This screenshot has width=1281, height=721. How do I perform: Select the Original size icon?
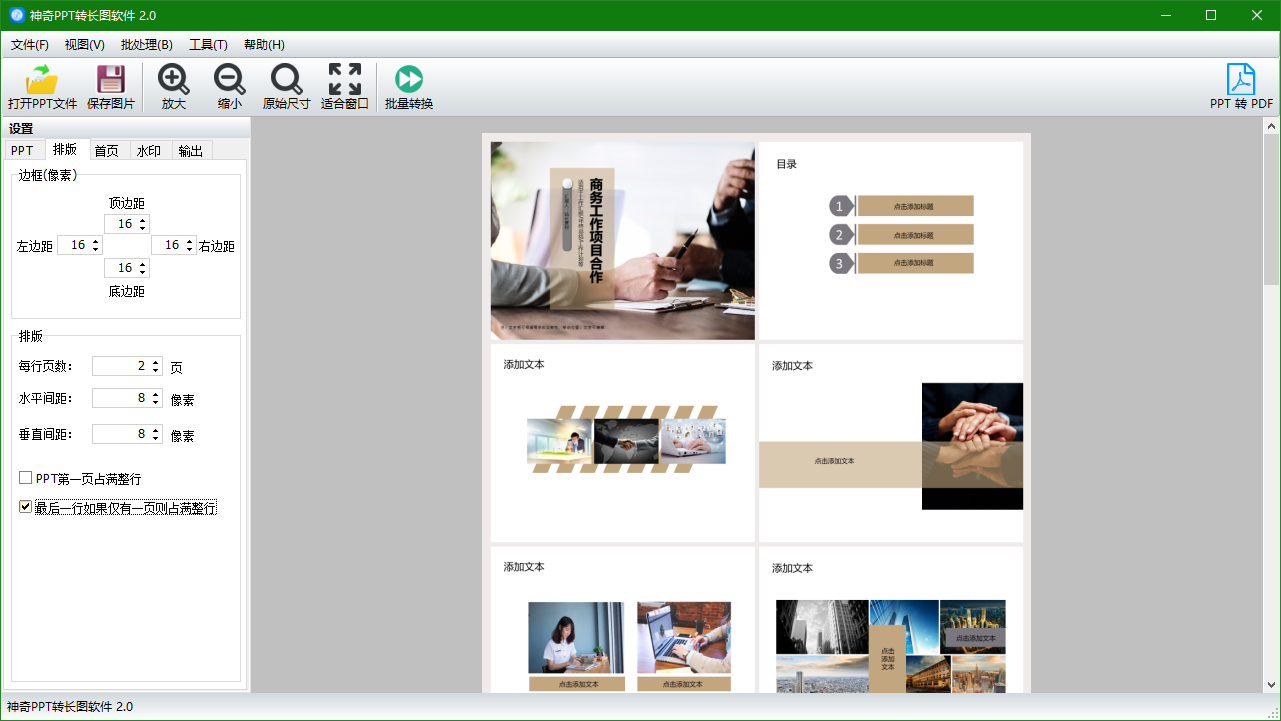pyautogui.click(x=286, y=80)
